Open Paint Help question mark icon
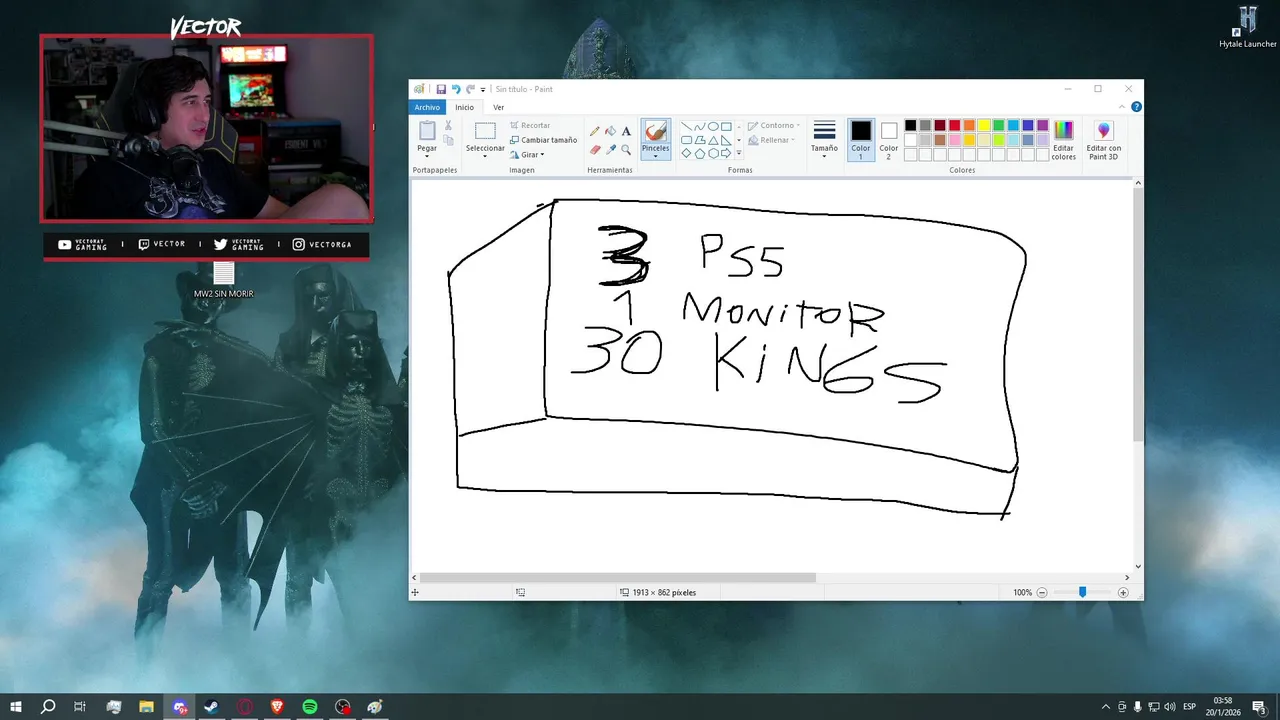 (1136, 107)
